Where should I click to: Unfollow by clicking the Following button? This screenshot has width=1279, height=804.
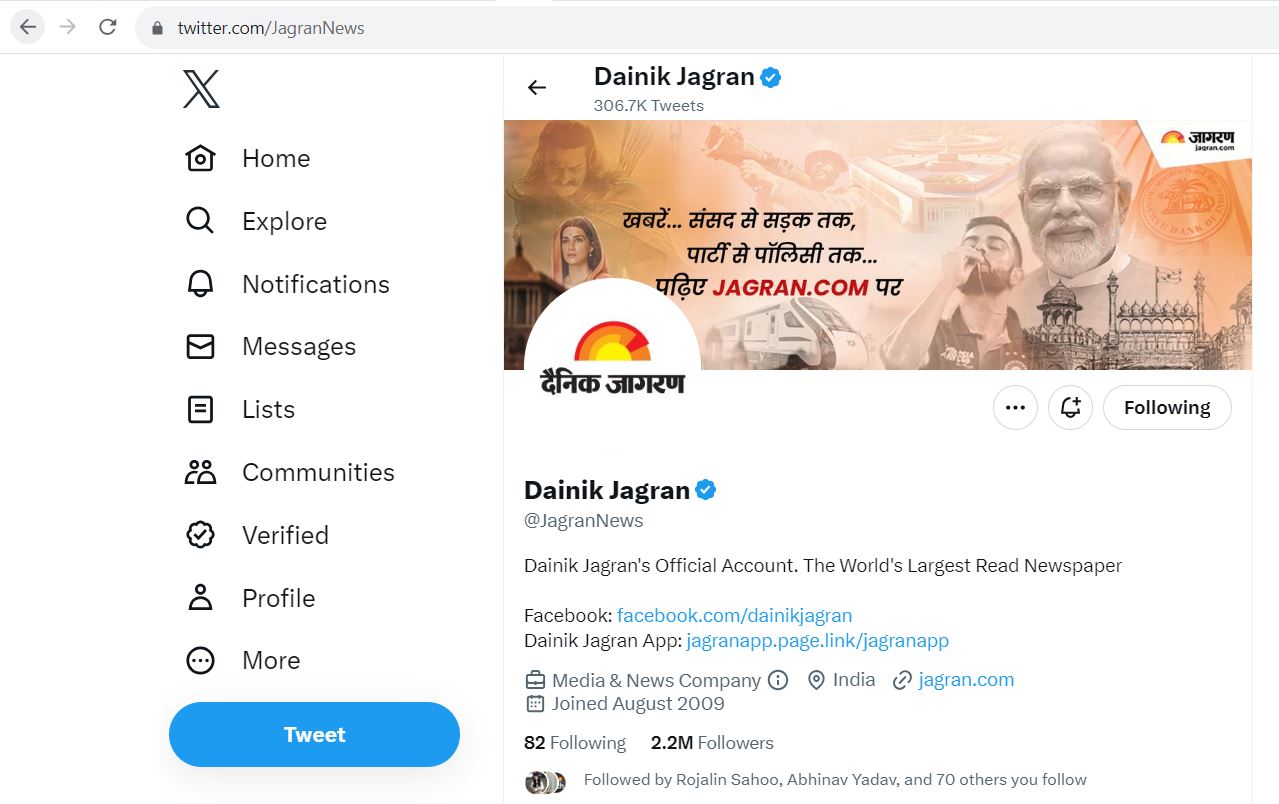[1166, 407]
